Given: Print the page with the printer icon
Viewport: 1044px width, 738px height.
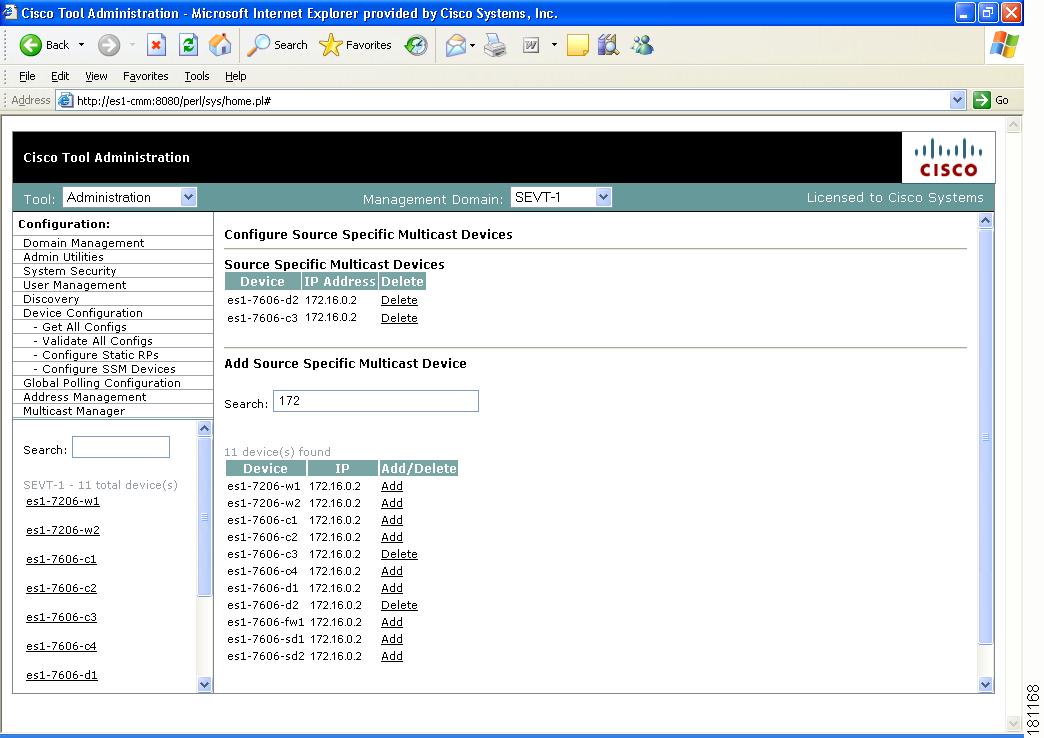Looking at the screenshot, I should click(495, 45).
